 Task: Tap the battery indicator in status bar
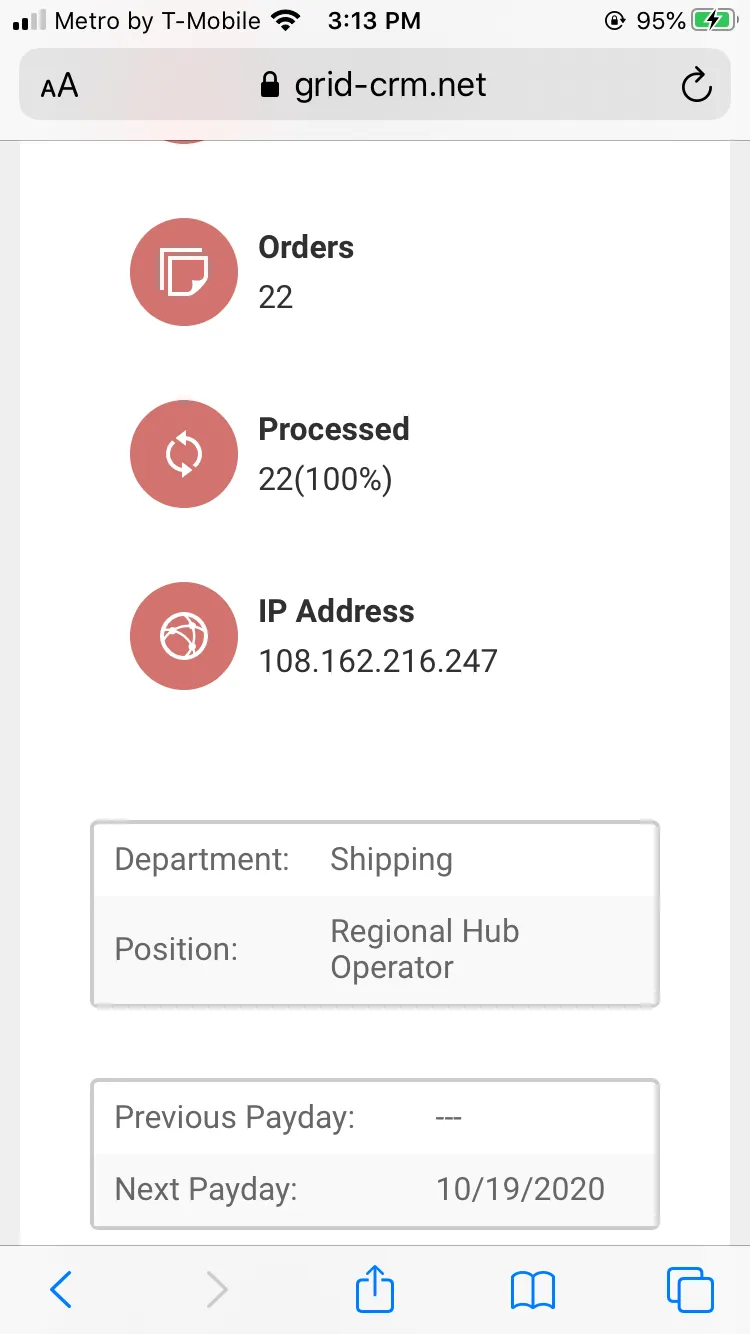click(713, 21)
